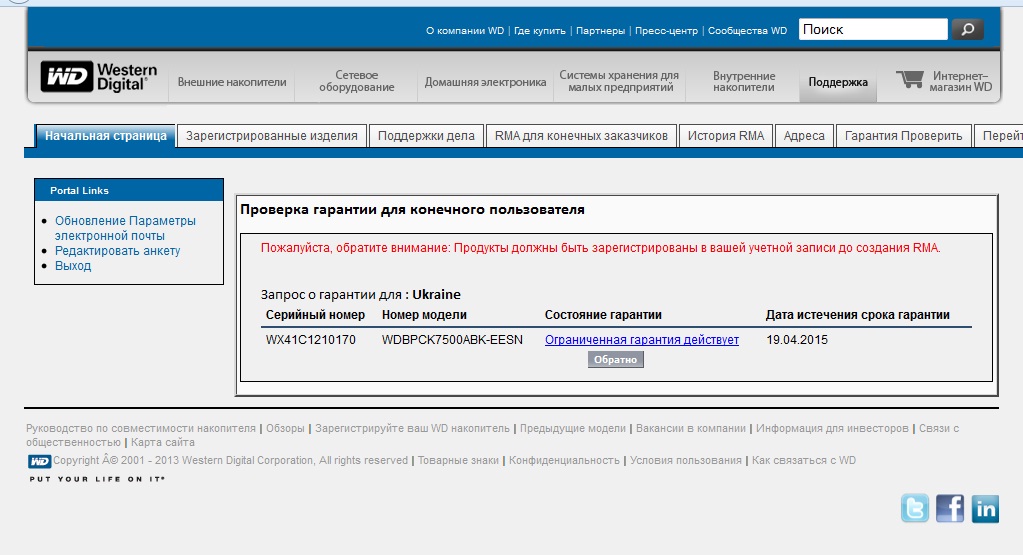Open Сообщества WD link

(747, 31)
